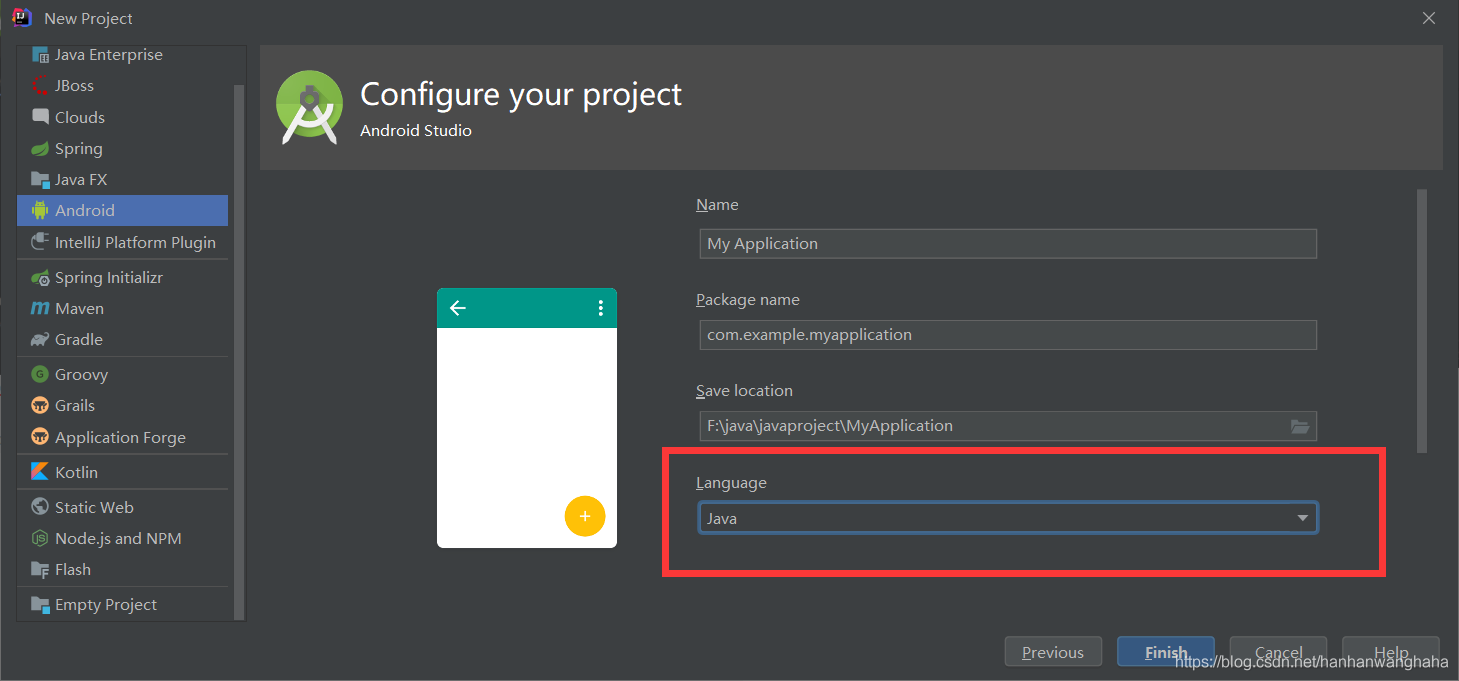
Task: Click the Groovy project type icon
Action: pyautogui.click(x=39, y=374)
